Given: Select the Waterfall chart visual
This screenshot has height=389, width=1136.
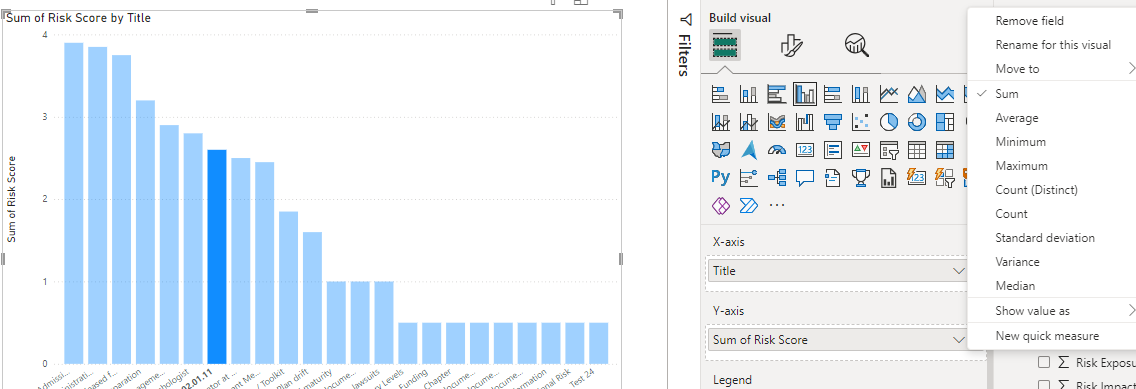Looking at the screenshot, I should pyautogui.click(x=805, y=122).
